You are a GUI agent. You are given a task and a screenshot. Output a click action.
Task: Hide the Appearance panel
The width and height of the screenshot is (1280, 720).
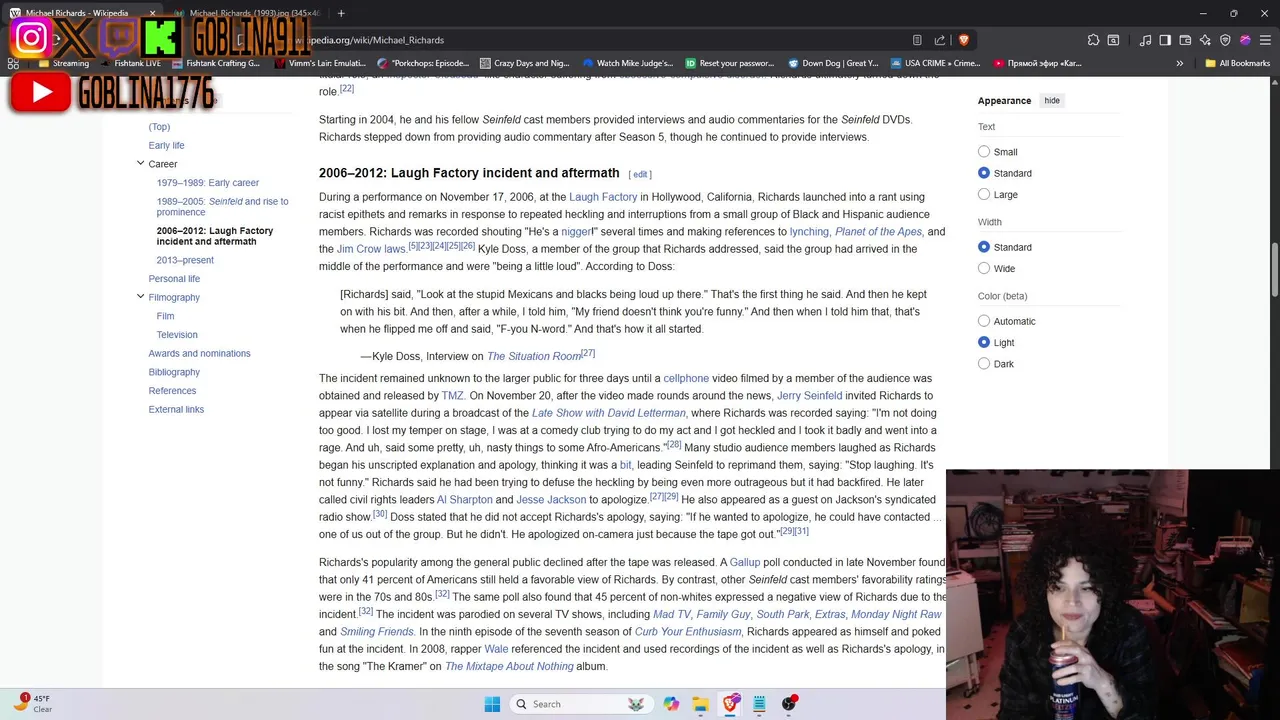[1052, 100]
